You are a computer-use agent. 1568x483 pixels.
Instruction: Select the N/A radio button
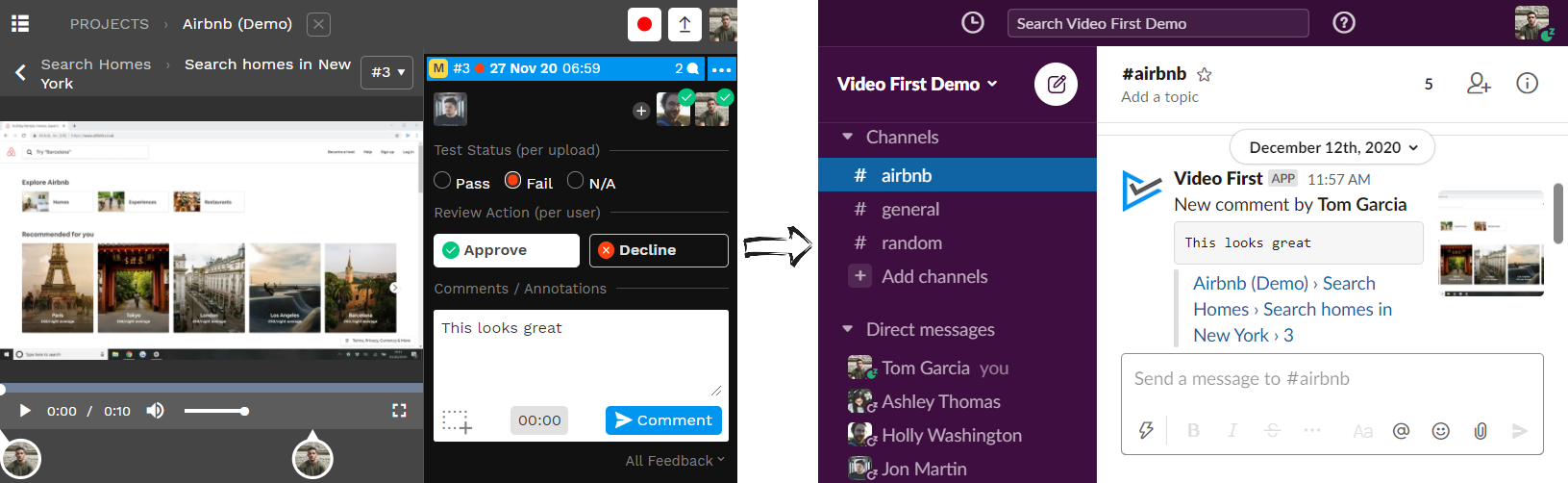(x=575, y=180)
